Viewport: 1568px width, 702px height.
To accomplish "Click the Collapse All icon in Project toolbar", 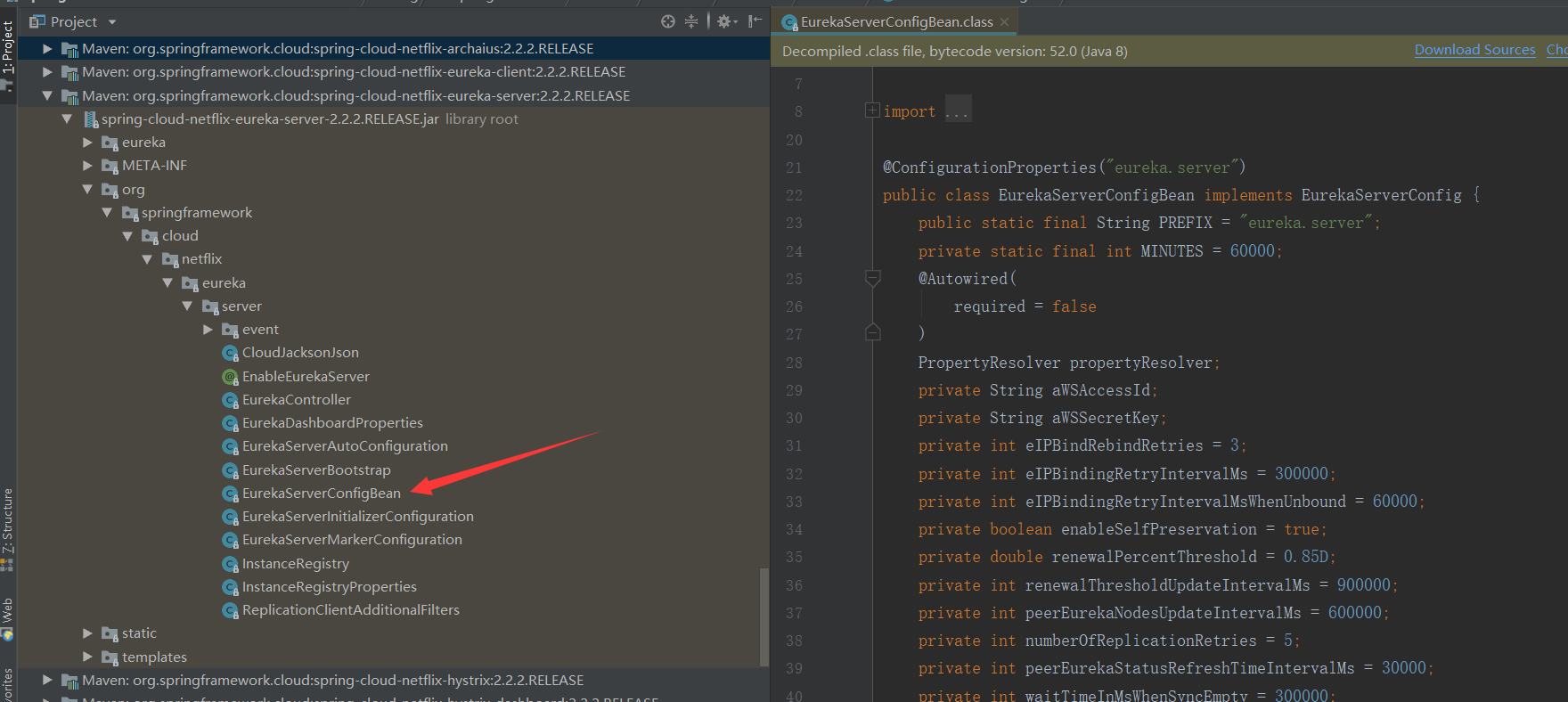I will [691, 21].
